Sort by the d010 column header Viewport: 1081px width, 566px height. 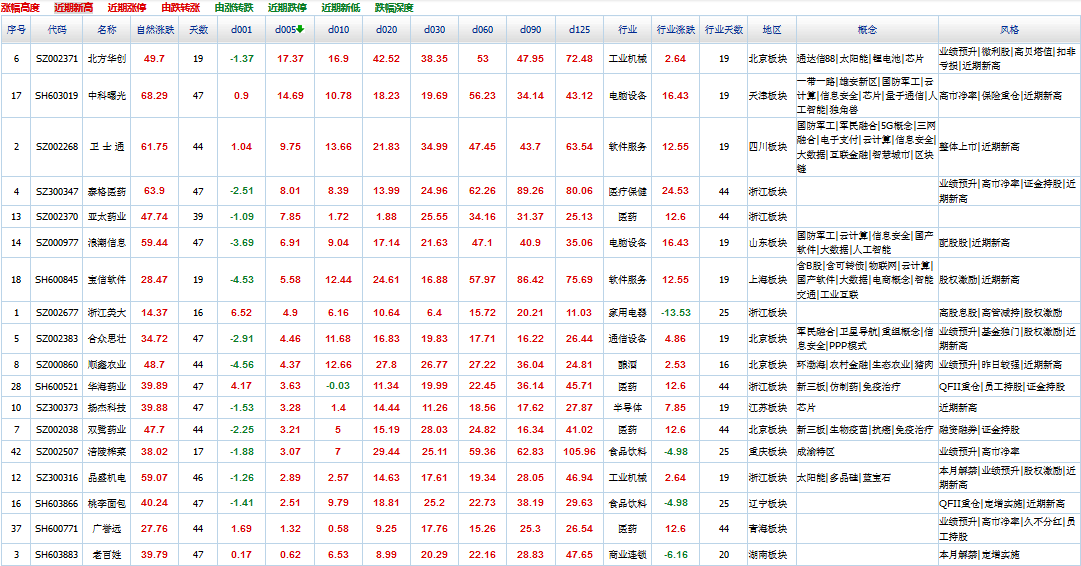coord(339,30)
